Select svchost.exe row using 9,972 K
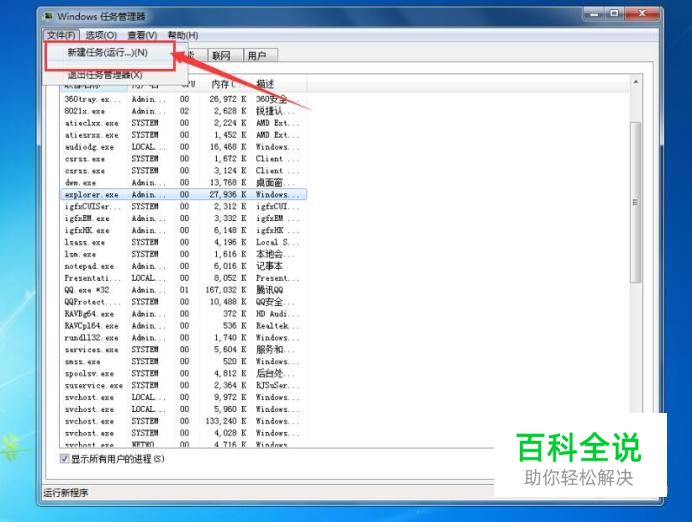Viewport: 692px width, 522px height. (x=183, y=397)
